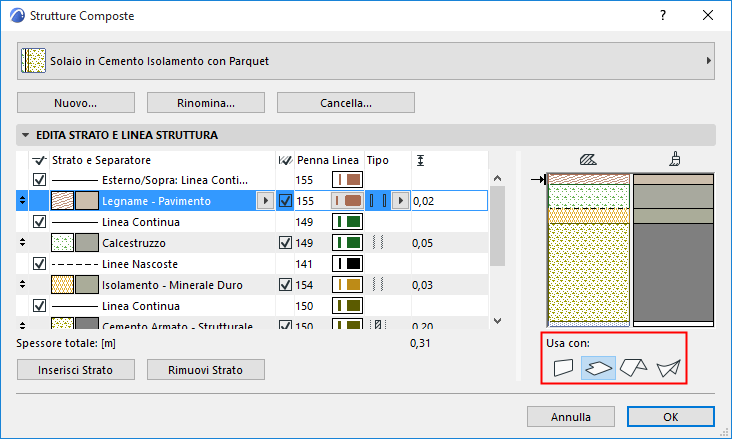Click the help question mark button
The width and height of the screenshot is (732, 439).
point(663,15)
